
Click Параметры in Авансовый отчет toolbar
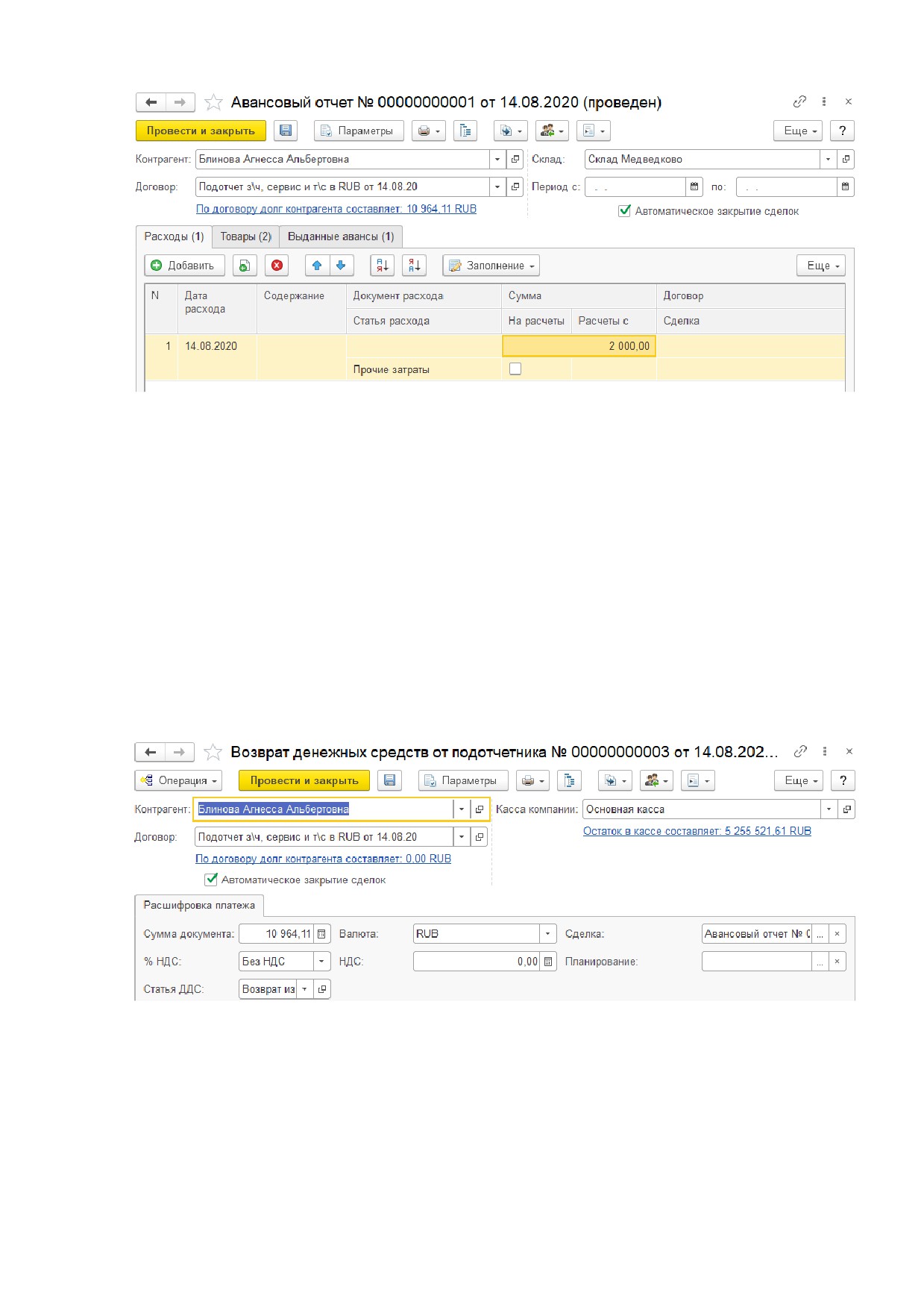click(x=359, y=131)
